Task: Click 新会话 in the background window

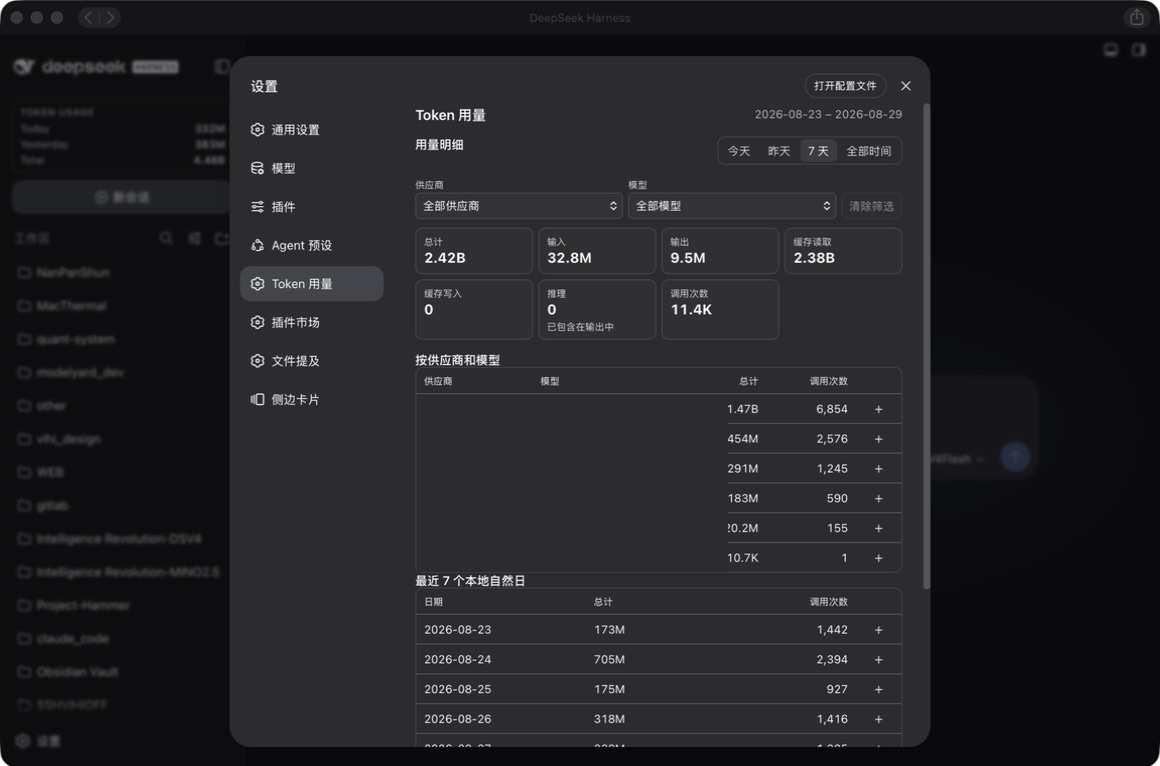Action: (x=122, y=197)
